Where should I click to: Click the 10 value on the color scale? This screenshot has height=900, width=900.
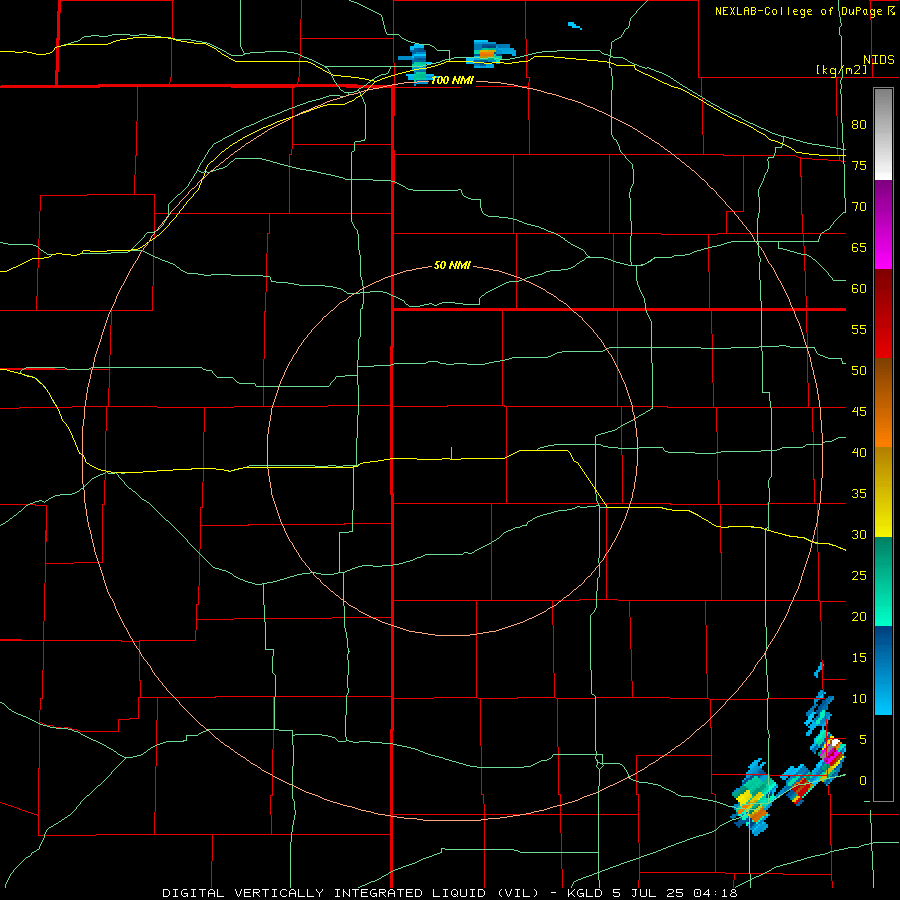[859, 699]
